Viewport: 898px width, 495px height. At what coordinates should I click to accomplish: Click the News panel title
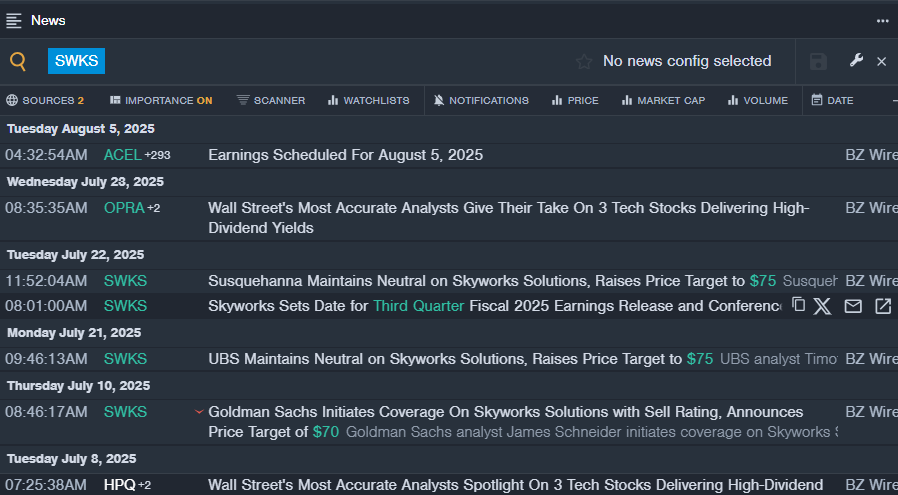tap(48, 21)
